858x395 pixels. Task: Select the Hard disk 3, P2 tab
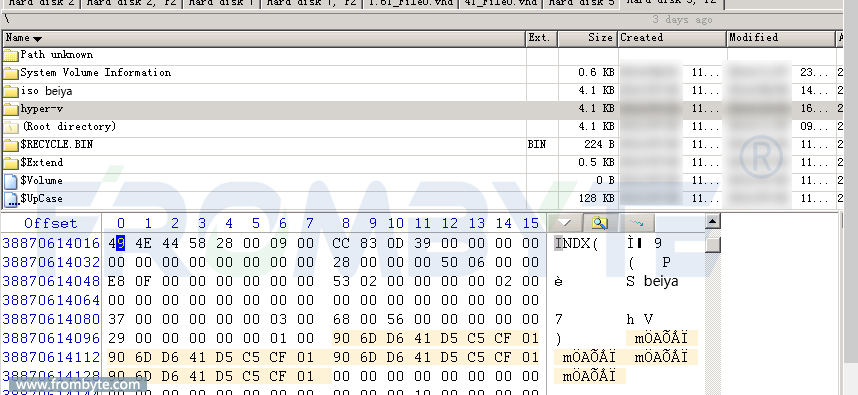672,3
